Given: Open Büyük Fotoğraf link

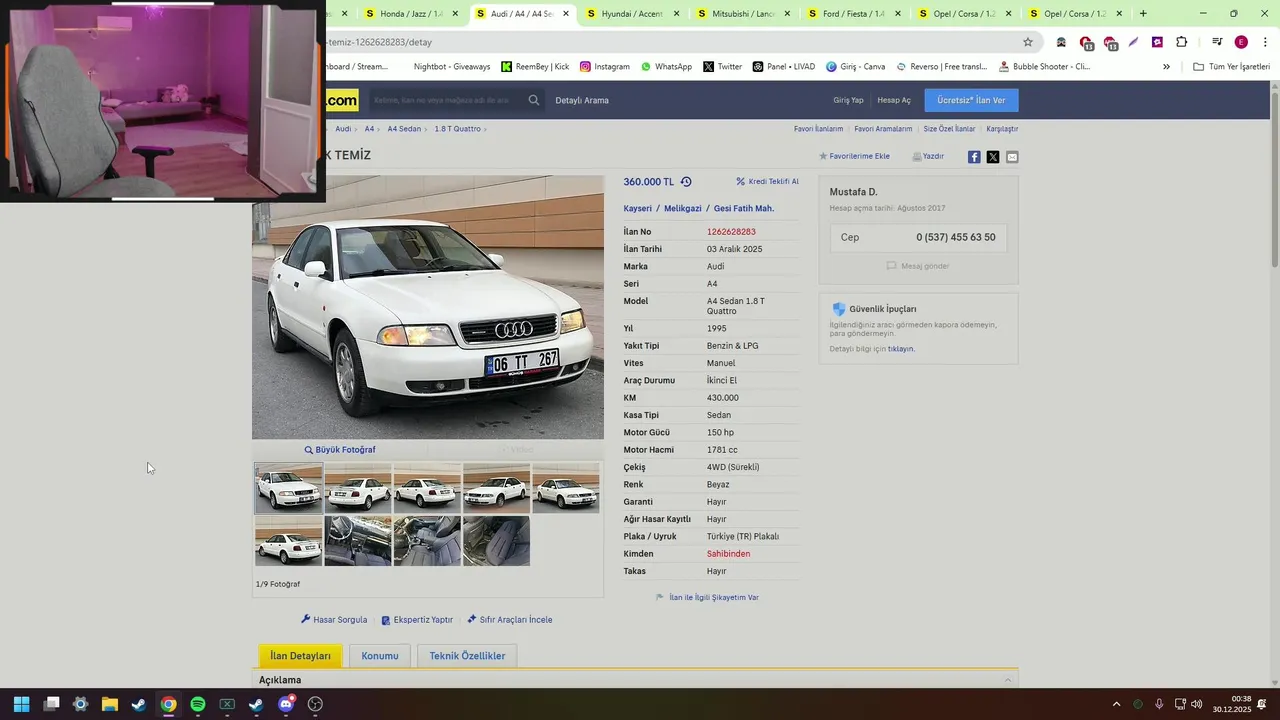Looking at the screenshot, I should 340,450.
